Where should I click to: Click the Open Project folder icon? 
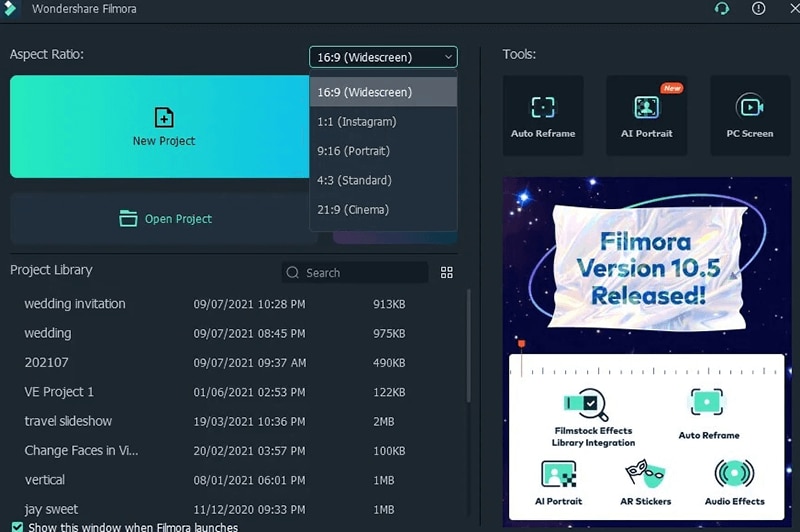tap(128, 218)
